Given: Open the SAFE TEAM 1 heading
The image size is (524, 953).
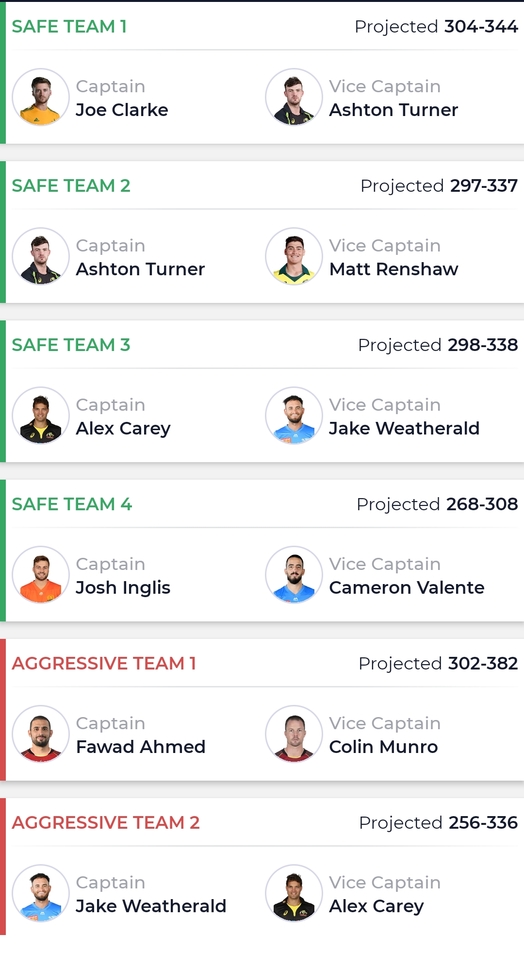Looking at the screenshot, I should 69,27.
